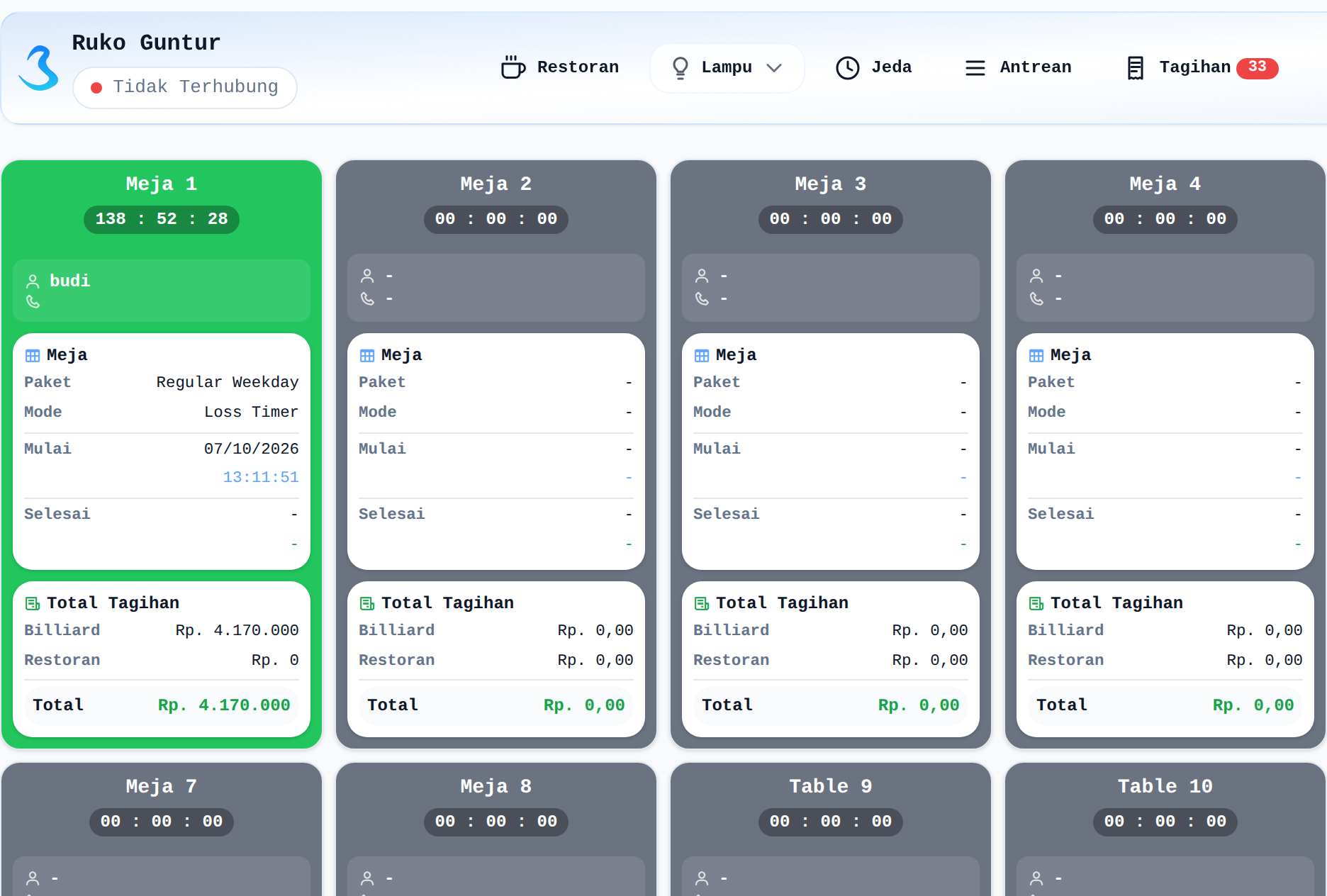Click the Ruko Guntur logo icon

(x=38, y=68)
